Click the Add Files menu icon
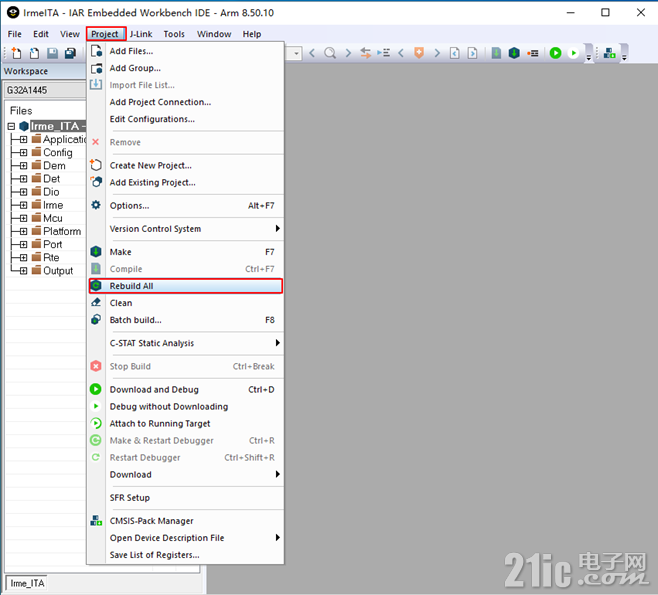658x595 pixels. (96, 51)
